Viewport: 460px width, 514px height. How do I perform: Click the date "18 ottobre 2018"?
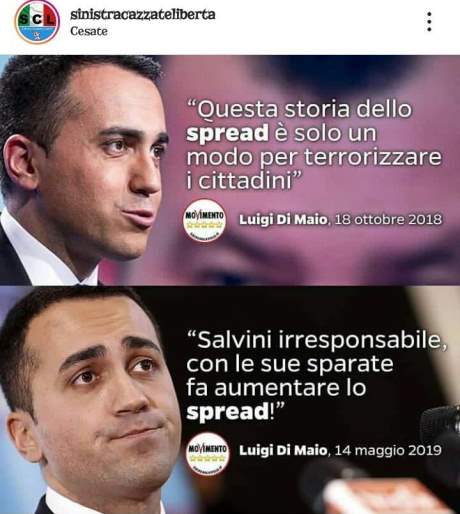[388, 220]
